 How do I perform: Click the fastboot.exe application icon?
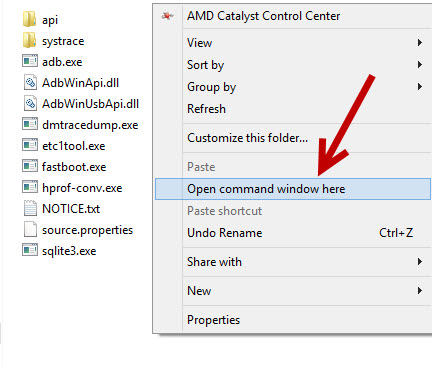(x=30, y=166)
